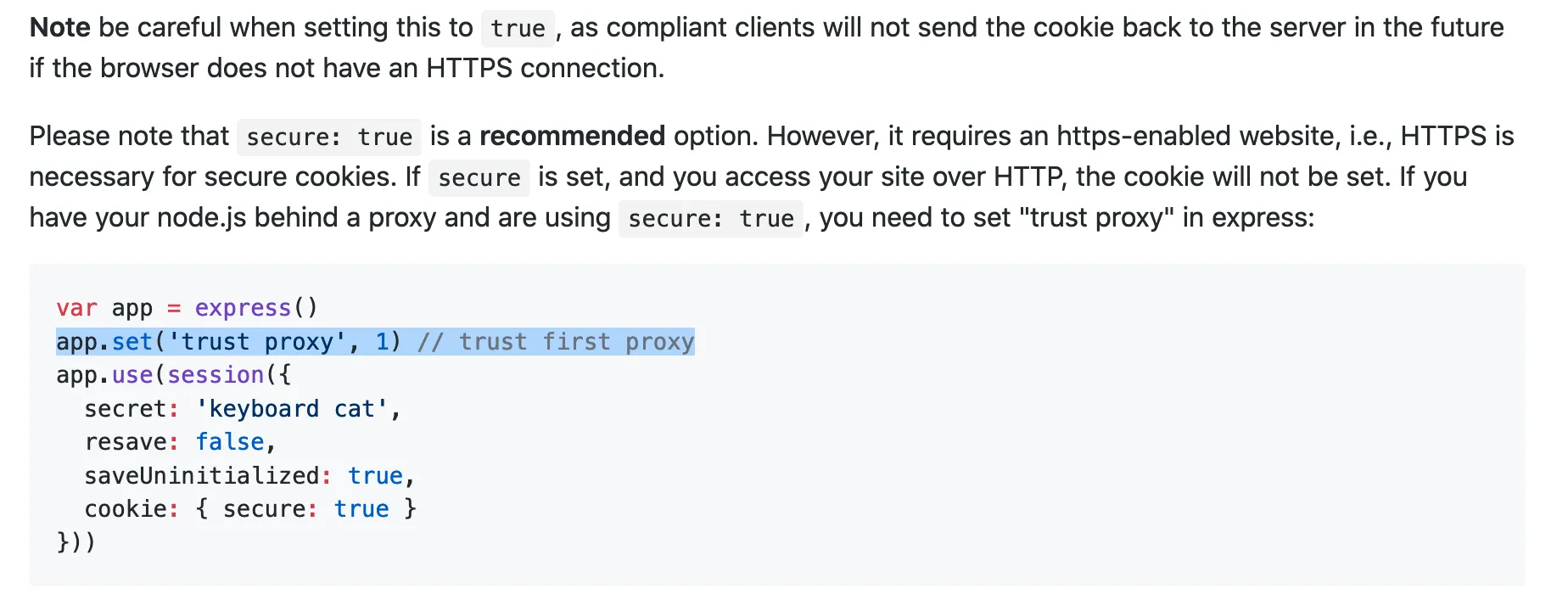Click the highlighted 'trust proxy' string

(x=258, y=341)
